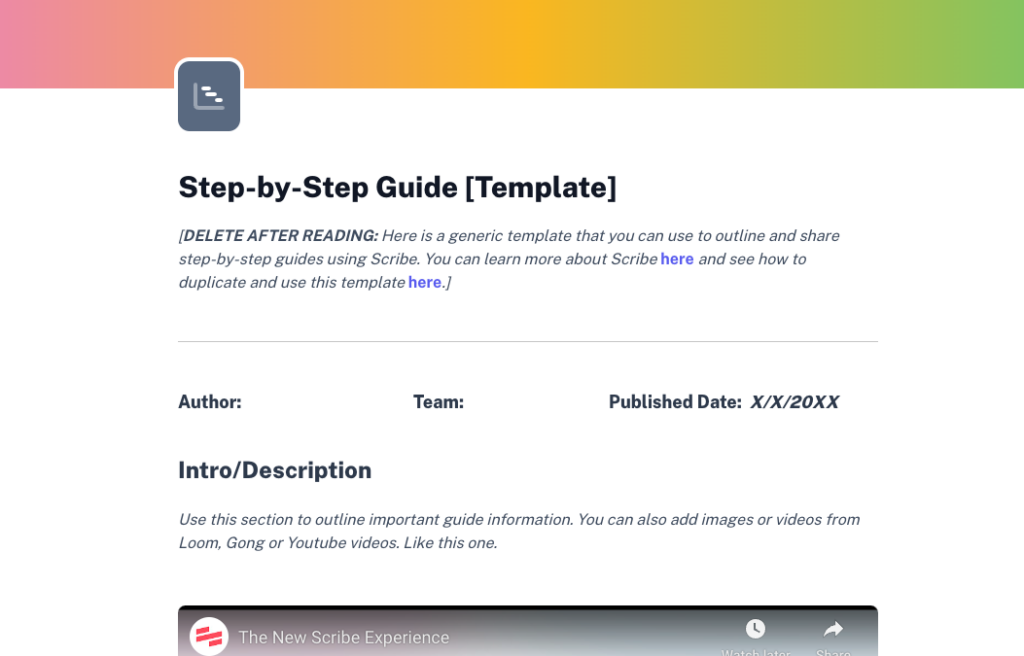Viewport: 1024px width, 656px height.
Task: Open the first 'here' link about Scribe
Action: [x=677, y=259]
